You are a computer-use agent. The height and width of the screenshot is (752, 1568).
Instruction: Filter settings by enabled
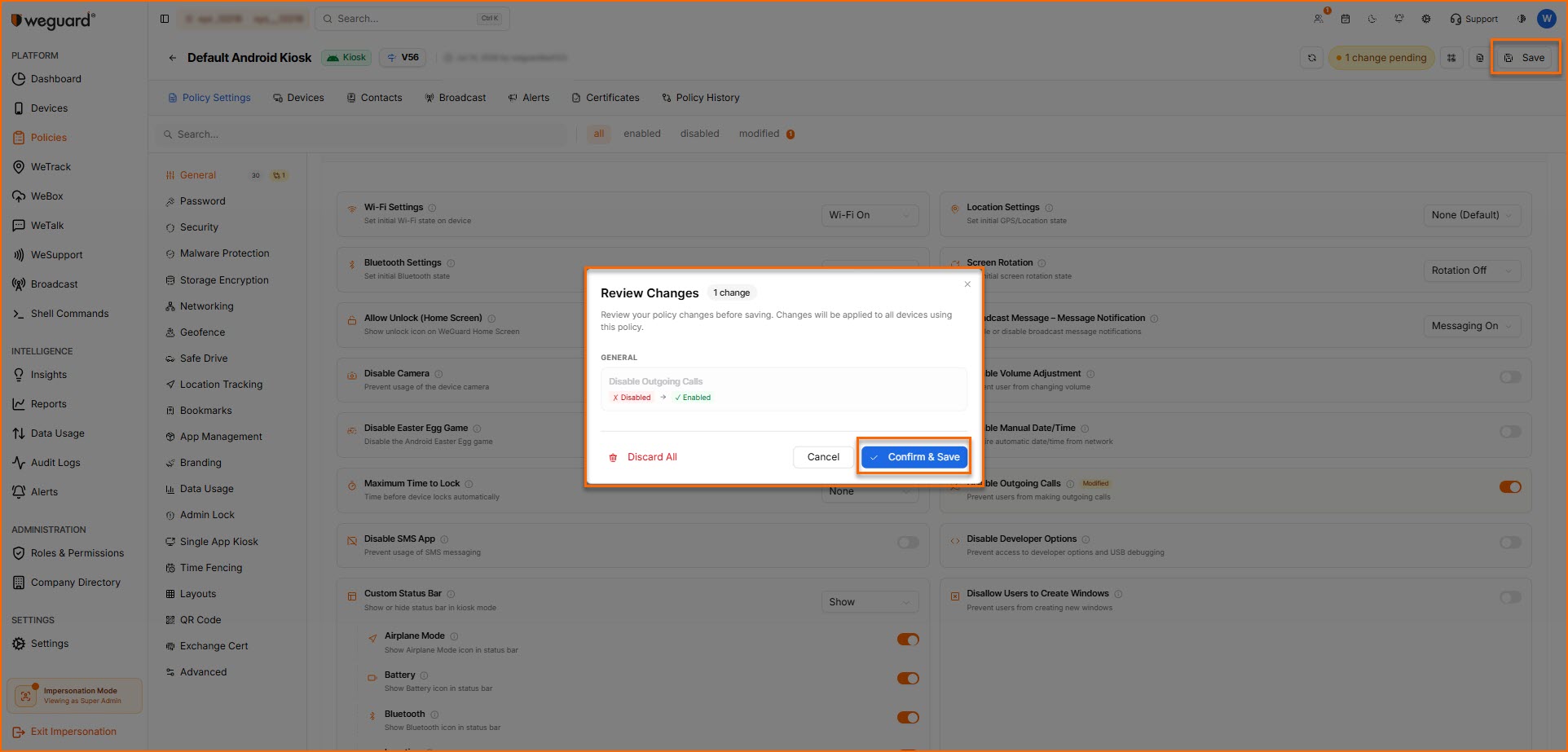(x=642, y=134)
